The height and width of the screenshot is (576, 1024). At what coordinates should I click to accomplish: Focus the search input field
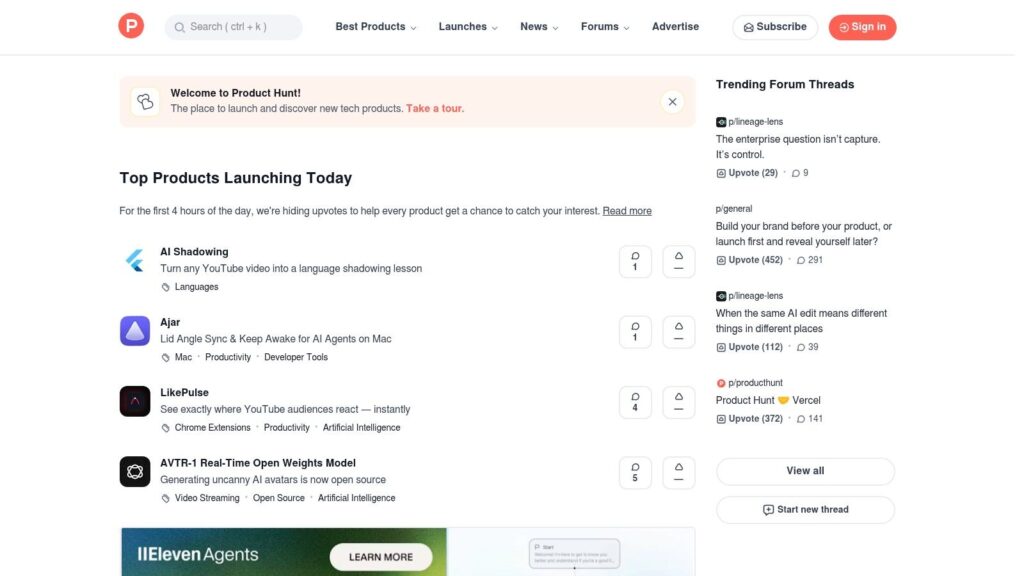point(234,27)
